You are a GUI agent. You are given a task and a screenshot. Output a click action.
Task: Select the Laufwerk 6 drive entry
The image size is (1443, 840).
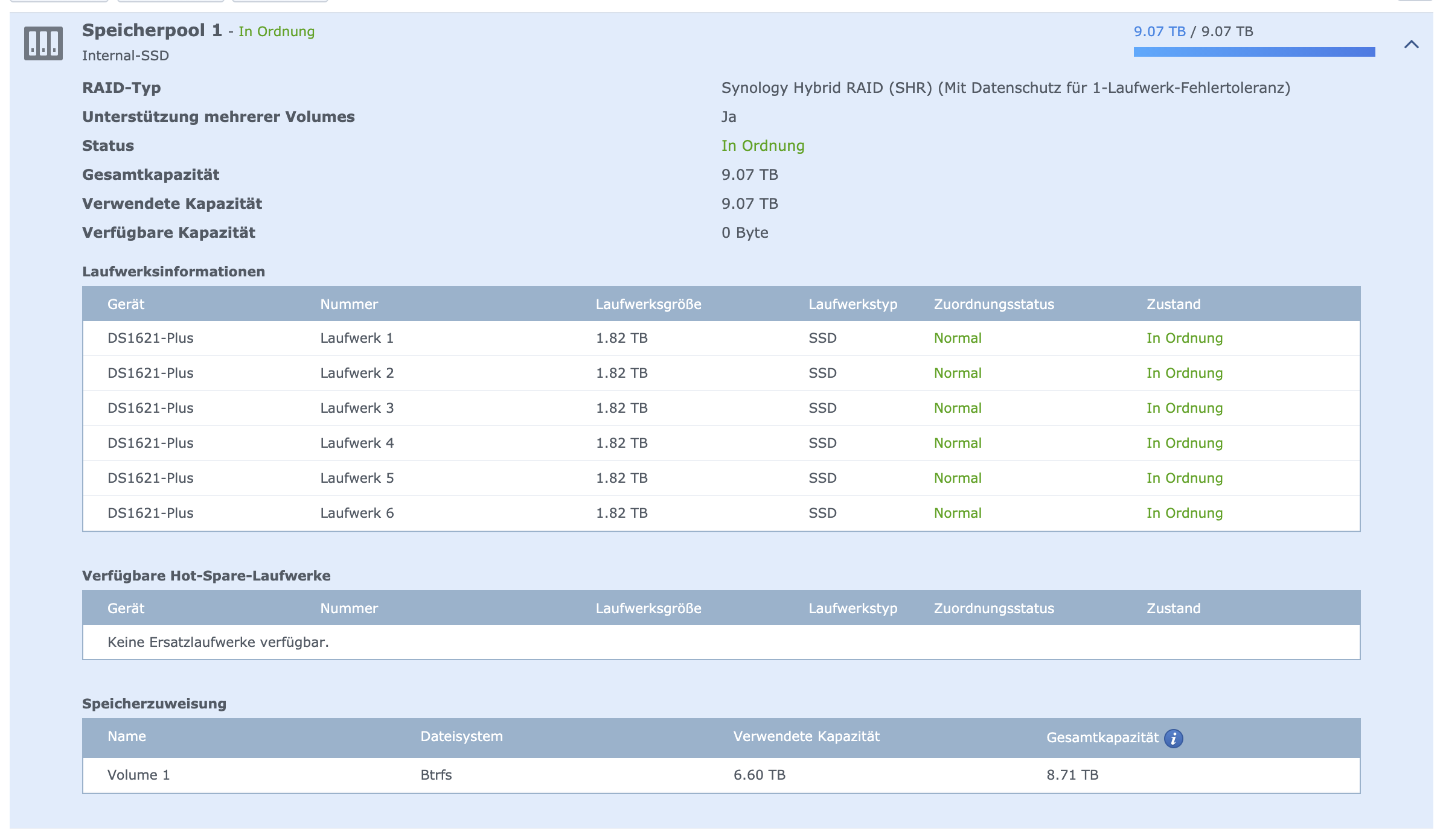(x=356, y=513)
